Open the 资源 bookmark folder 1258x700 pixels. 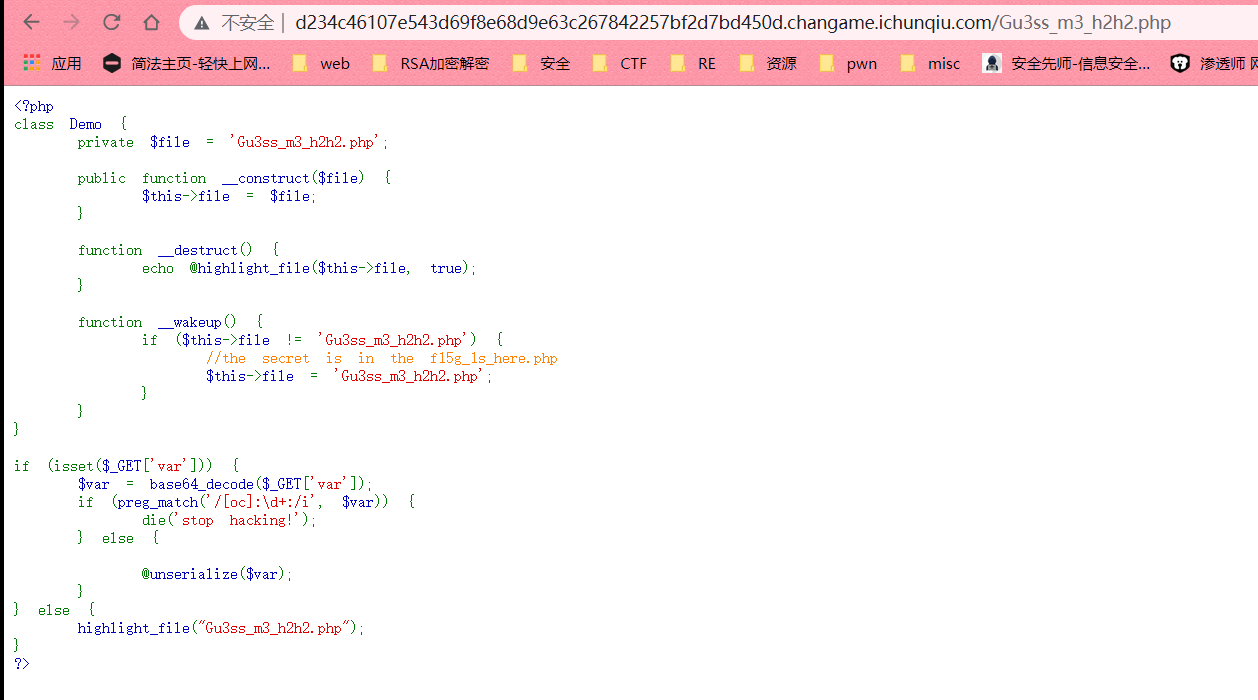(768, 63)
